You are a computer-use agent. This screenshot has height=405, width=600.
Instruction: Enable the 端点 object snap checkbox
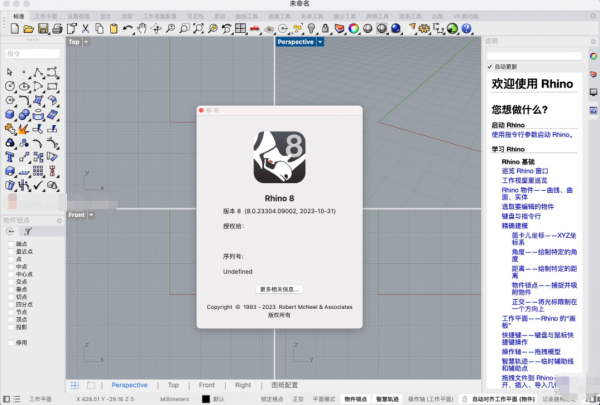click(x=11, y=244)
